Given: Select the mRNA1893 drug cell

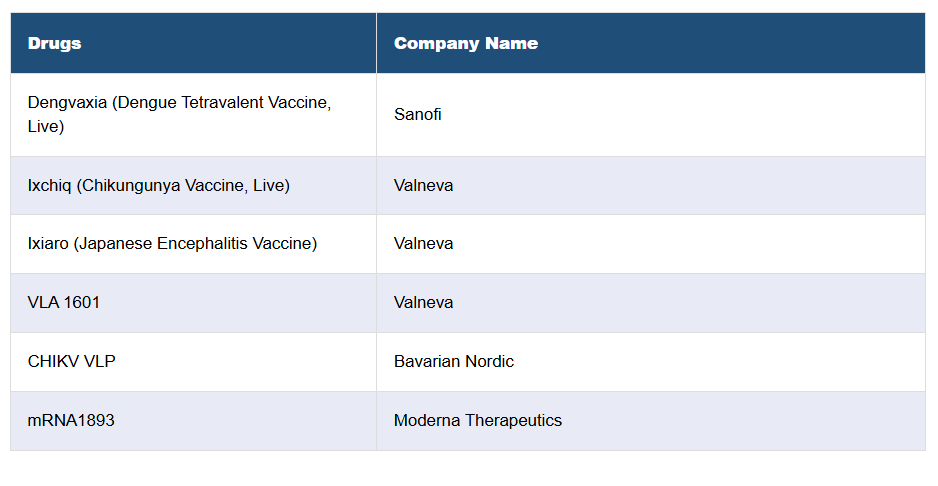Looking at the screenshot, I should 71,420.
